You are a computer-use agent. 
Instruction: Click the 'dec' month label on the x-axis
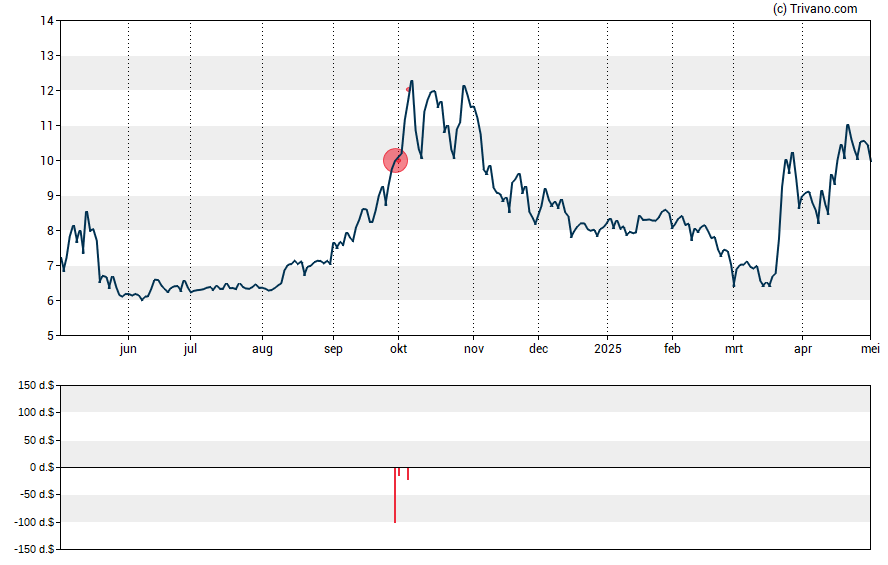click(538, 349)
